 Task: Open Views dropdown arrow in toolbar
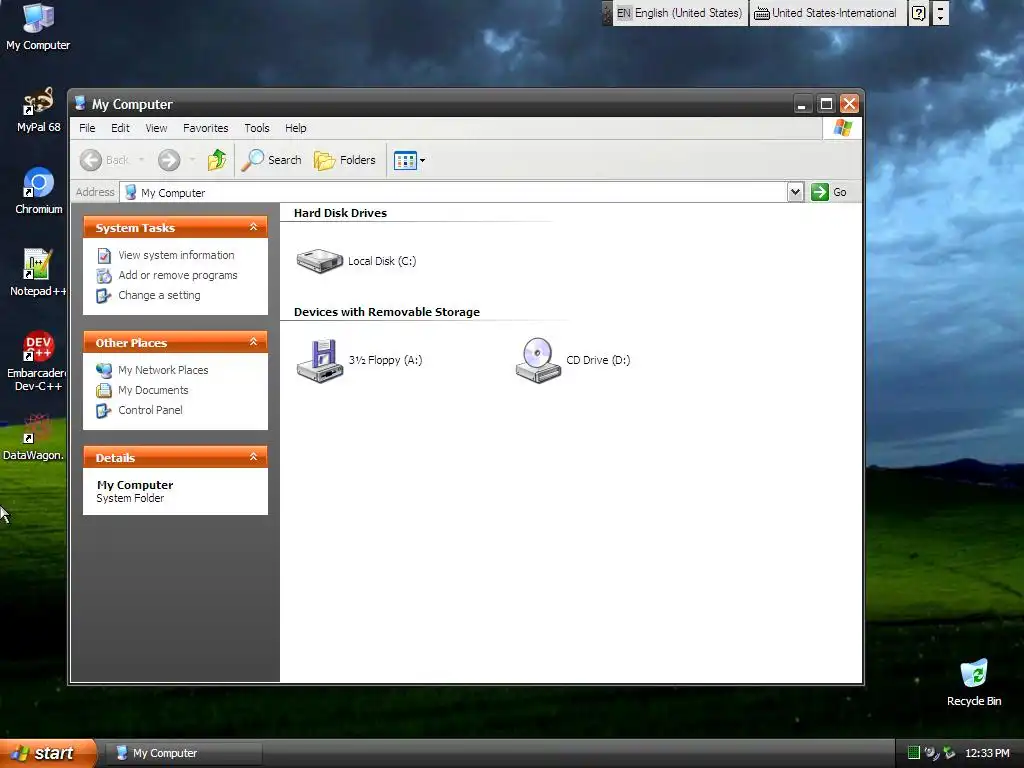pyautogui.click(x=423, y=160)
